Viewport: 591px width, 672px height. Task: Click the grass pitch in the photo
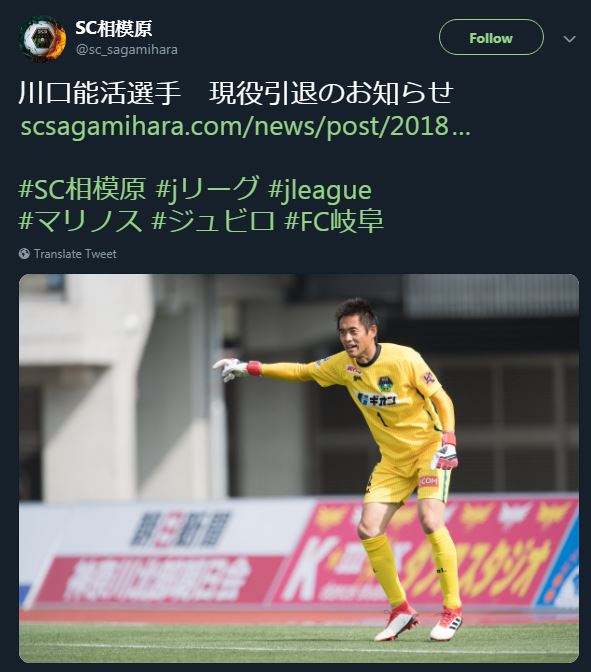pyautogui.click(x=299, y=641)
